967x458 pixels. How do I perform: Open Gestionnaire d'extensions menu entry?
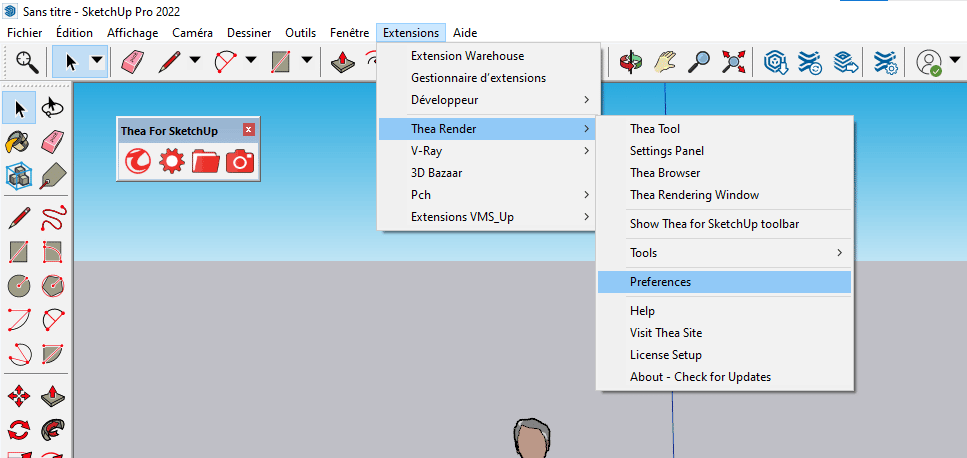(486, 78)
